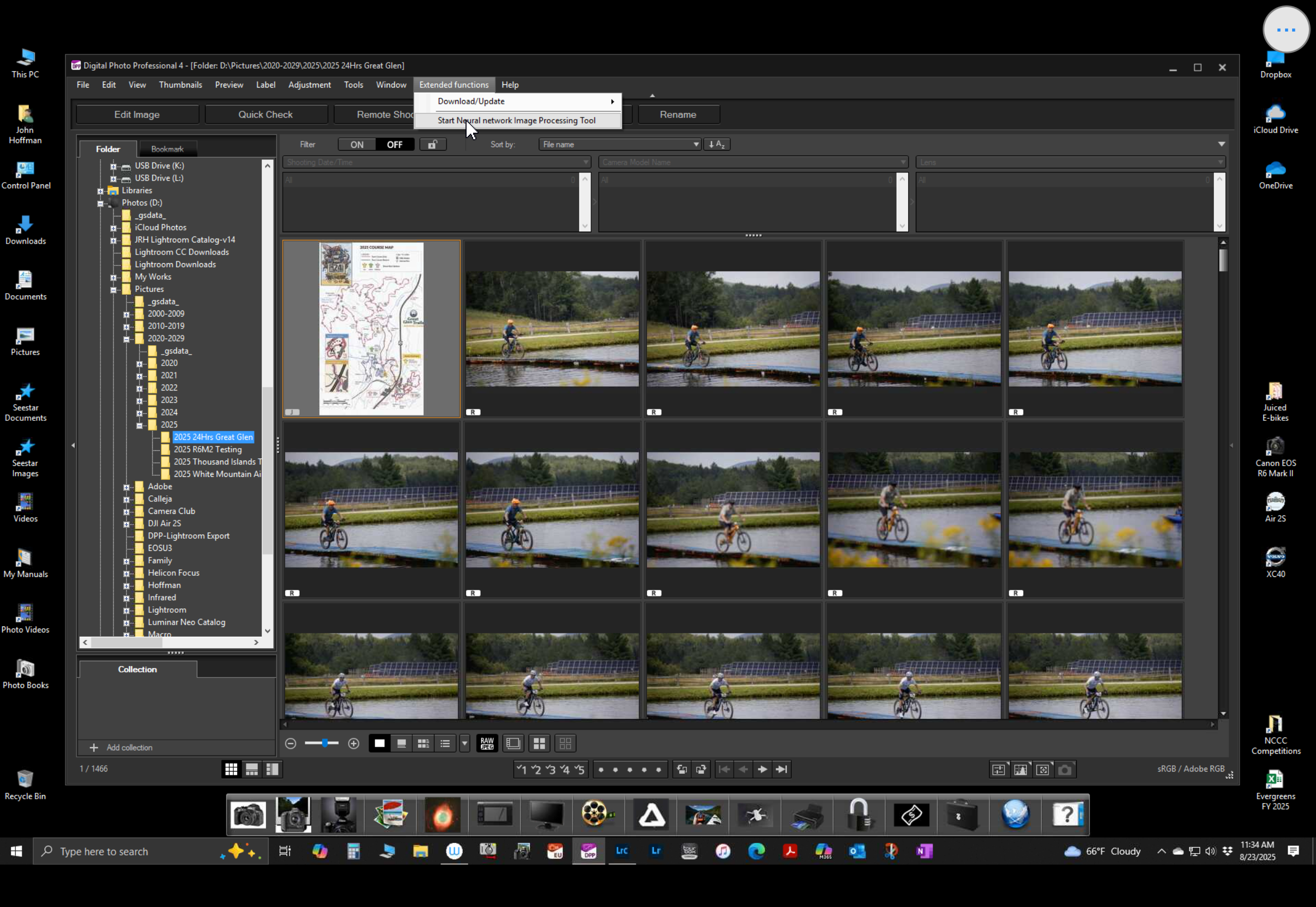Click the Quick Check button
Viewport: 1316px width, 907px height.
[265, 114]
